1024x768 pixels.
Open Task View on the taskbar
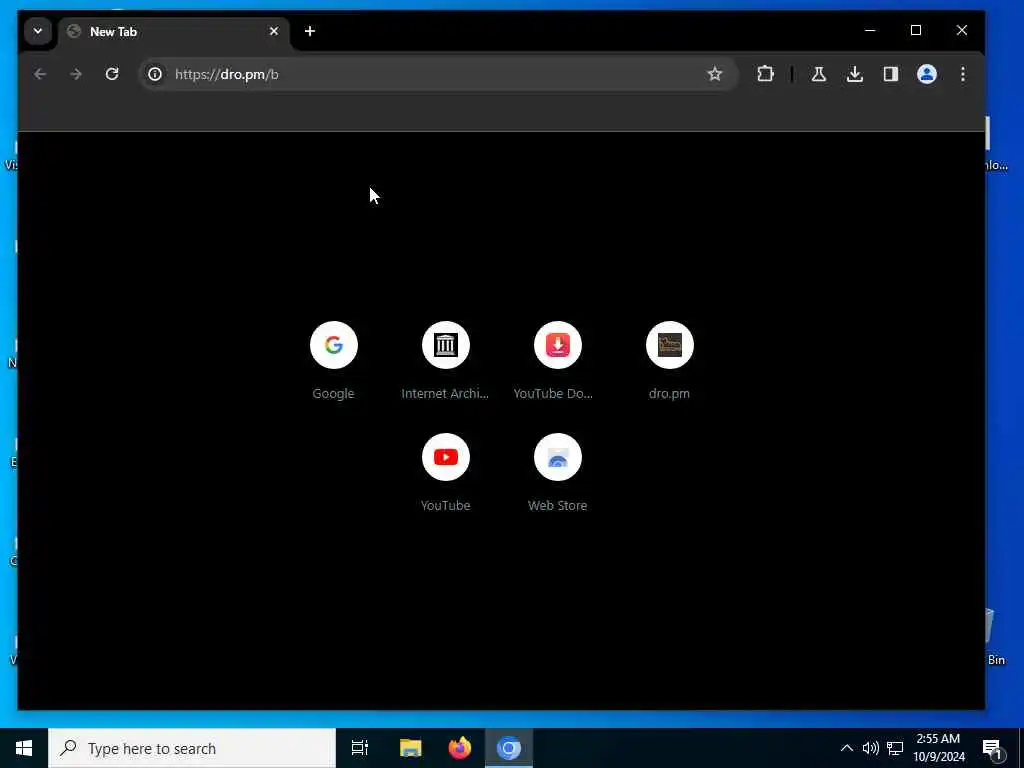point(360,748)
